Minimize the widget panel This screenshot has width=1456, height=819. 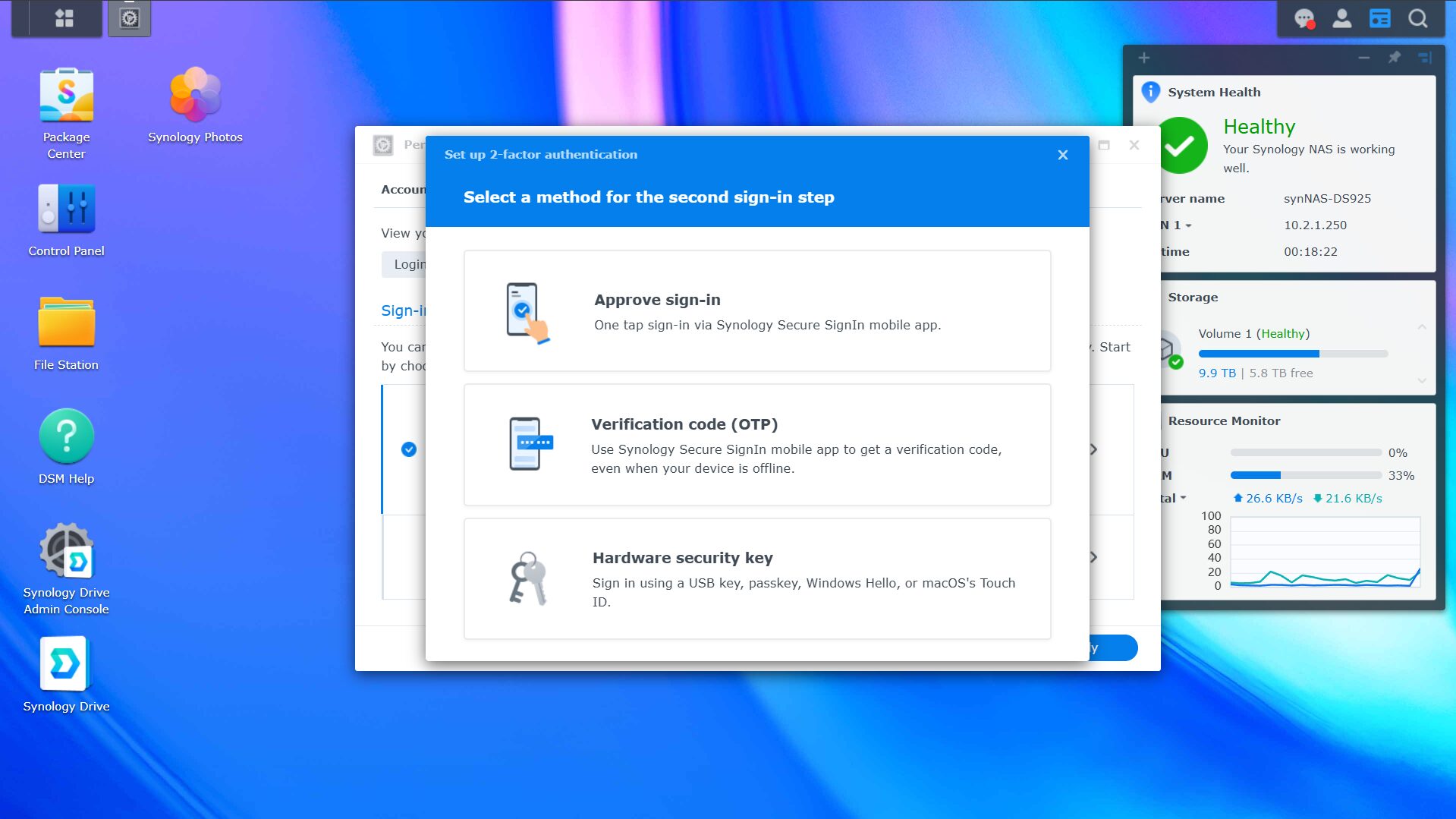tap(1364, 58)
